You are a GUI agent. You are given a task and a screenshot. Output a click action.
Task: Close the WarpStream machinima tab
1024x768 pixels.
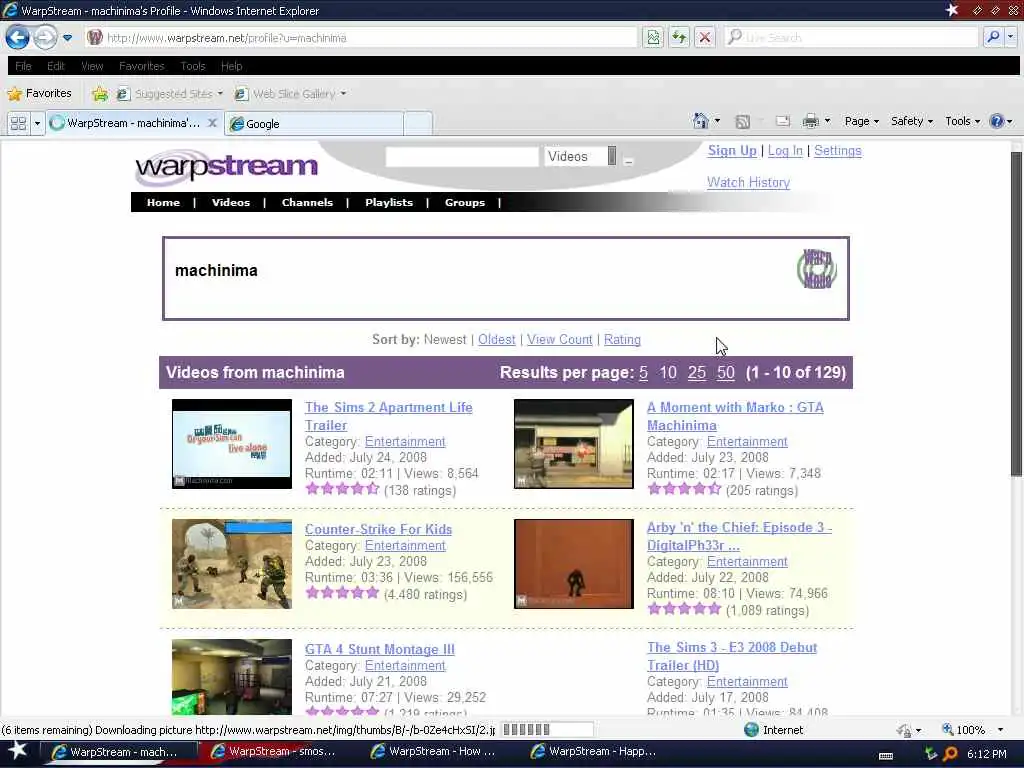[x=212, y=123]
